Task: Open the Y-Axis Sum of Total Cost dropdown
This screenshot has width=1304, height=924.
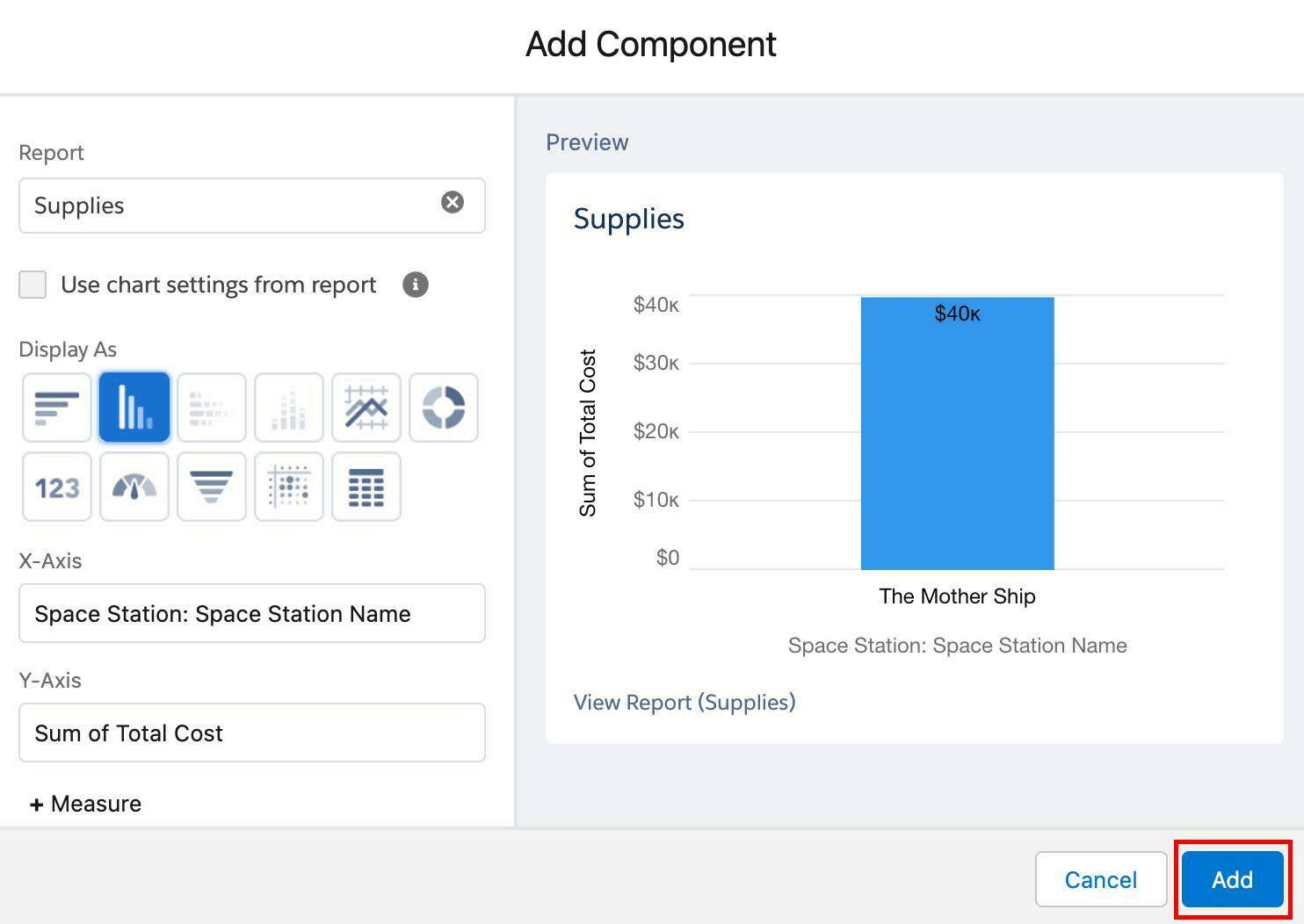Action: coord(252,733)
